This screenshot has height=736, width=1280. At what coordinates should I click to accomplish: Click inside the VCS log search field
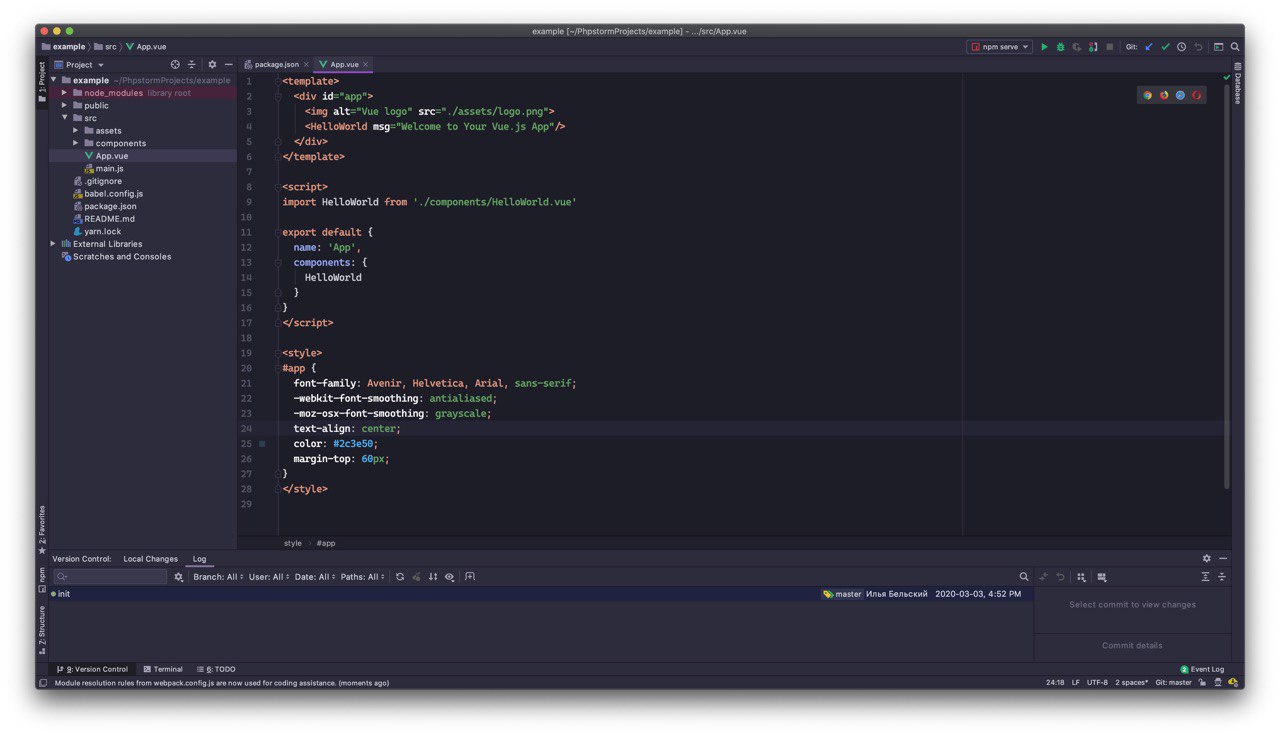pyautogui.click(x=110, y=577)
